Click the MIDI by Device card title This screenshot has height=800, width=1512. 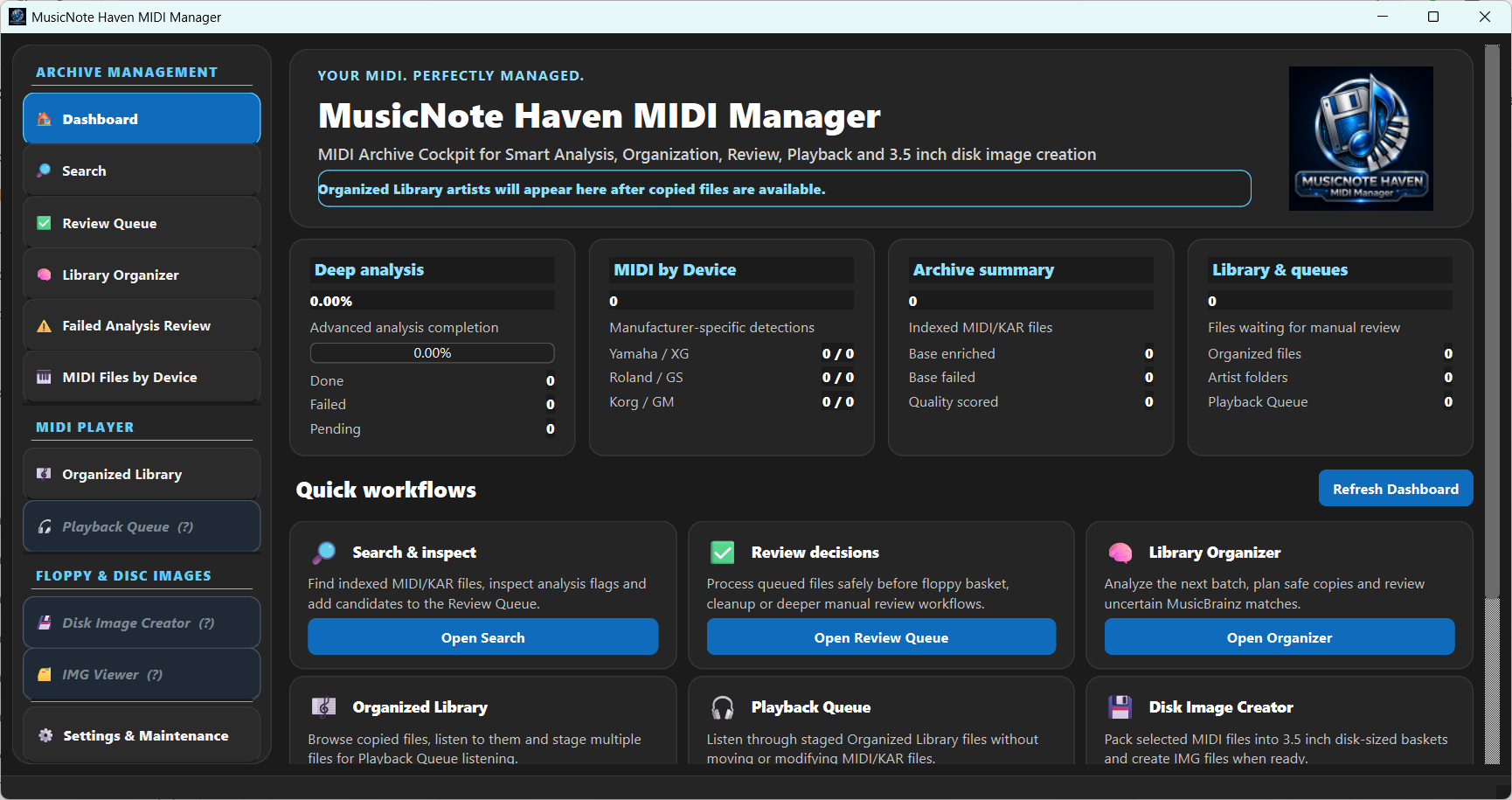click(675, 270)
